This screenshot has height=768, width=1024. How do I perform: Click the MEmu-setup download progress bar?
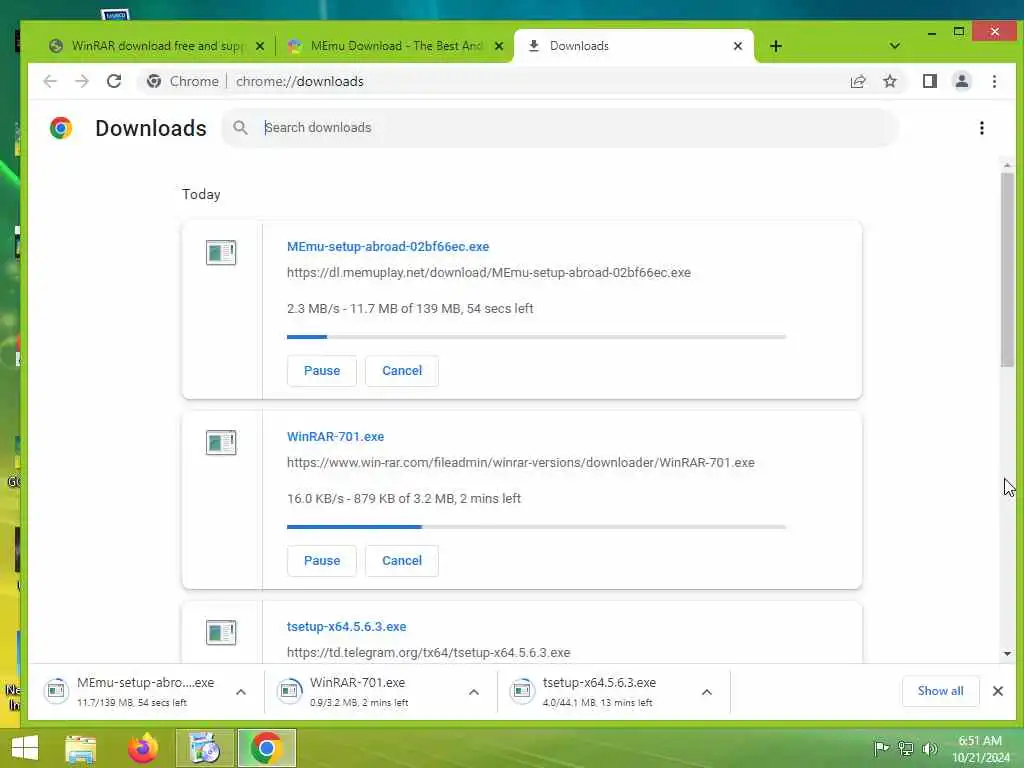pyautogui.click(x=536, y=337)
